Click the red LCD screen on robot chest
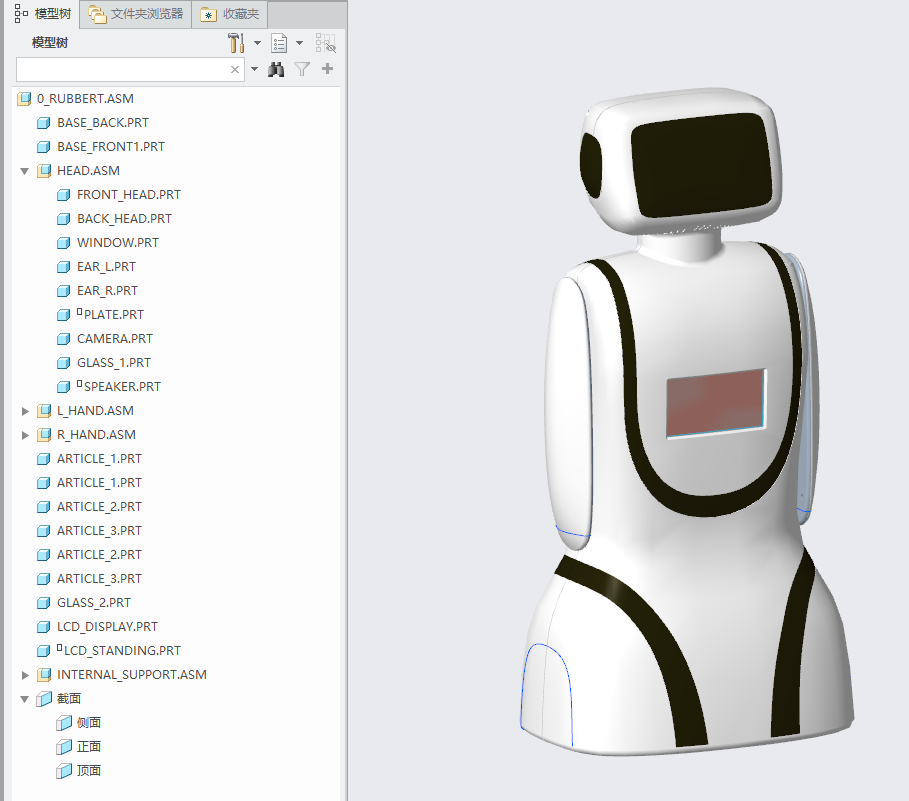The height and width of the screenshot is (801, 909). point(716,403)
